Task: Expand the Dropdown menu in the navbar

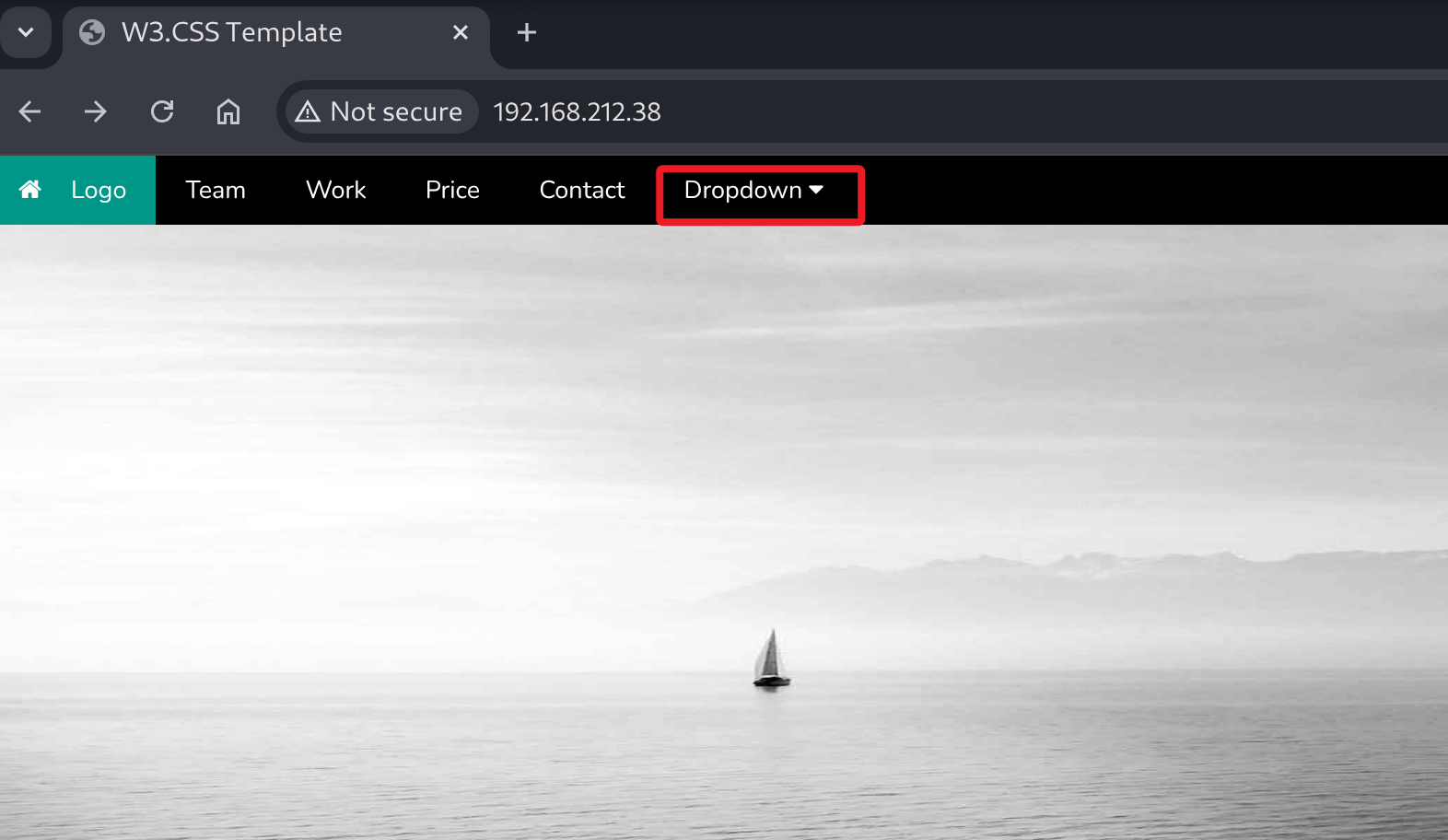Action: click(742, 191)
